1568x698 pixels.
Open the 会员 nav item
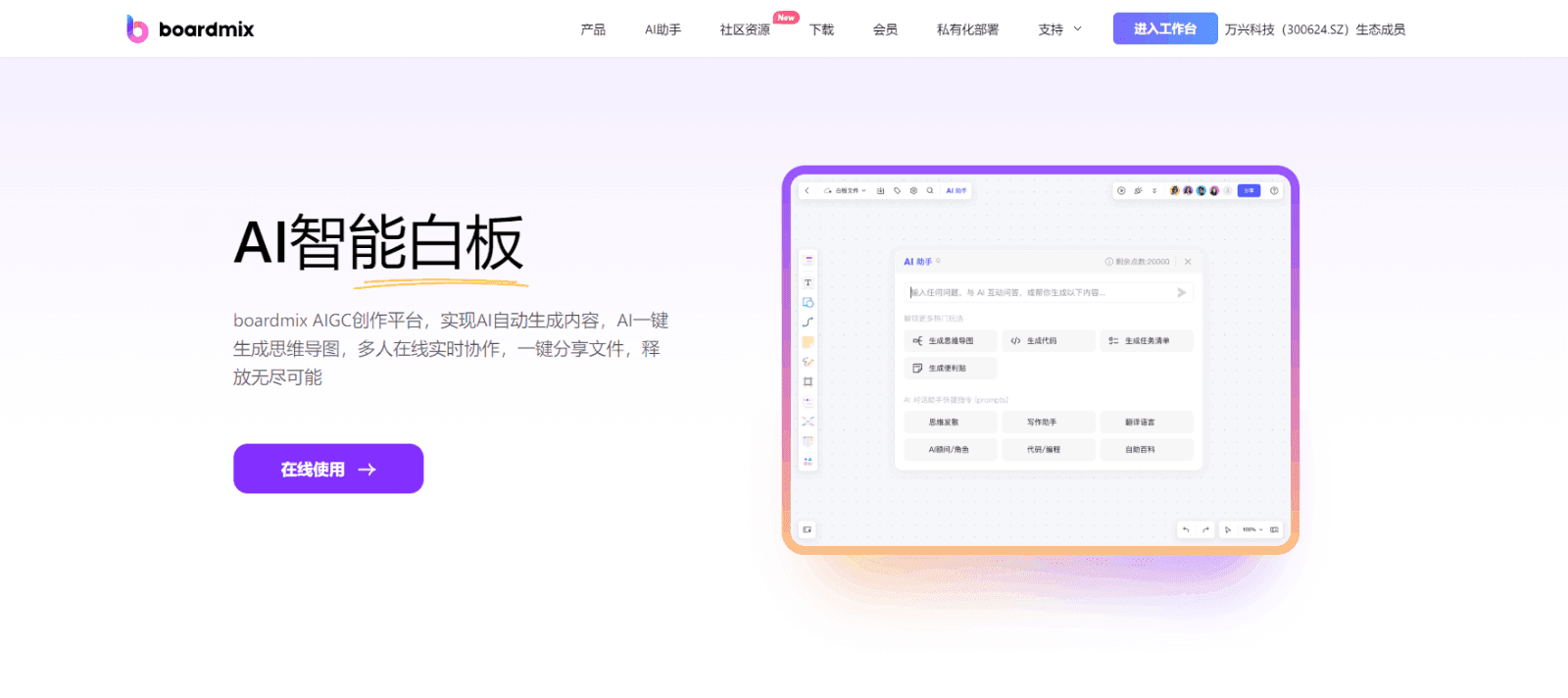point(885,29)
